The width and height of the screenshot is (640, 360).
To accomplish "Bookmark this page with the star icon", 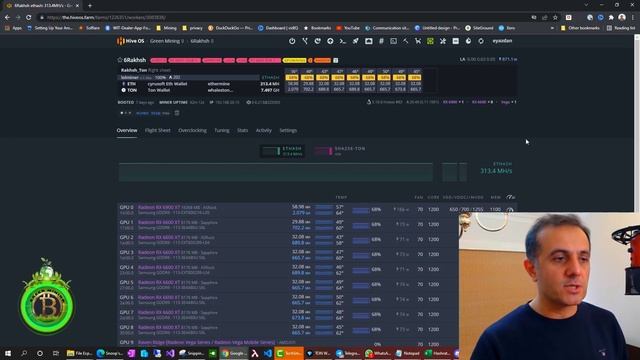I will 555,18.
